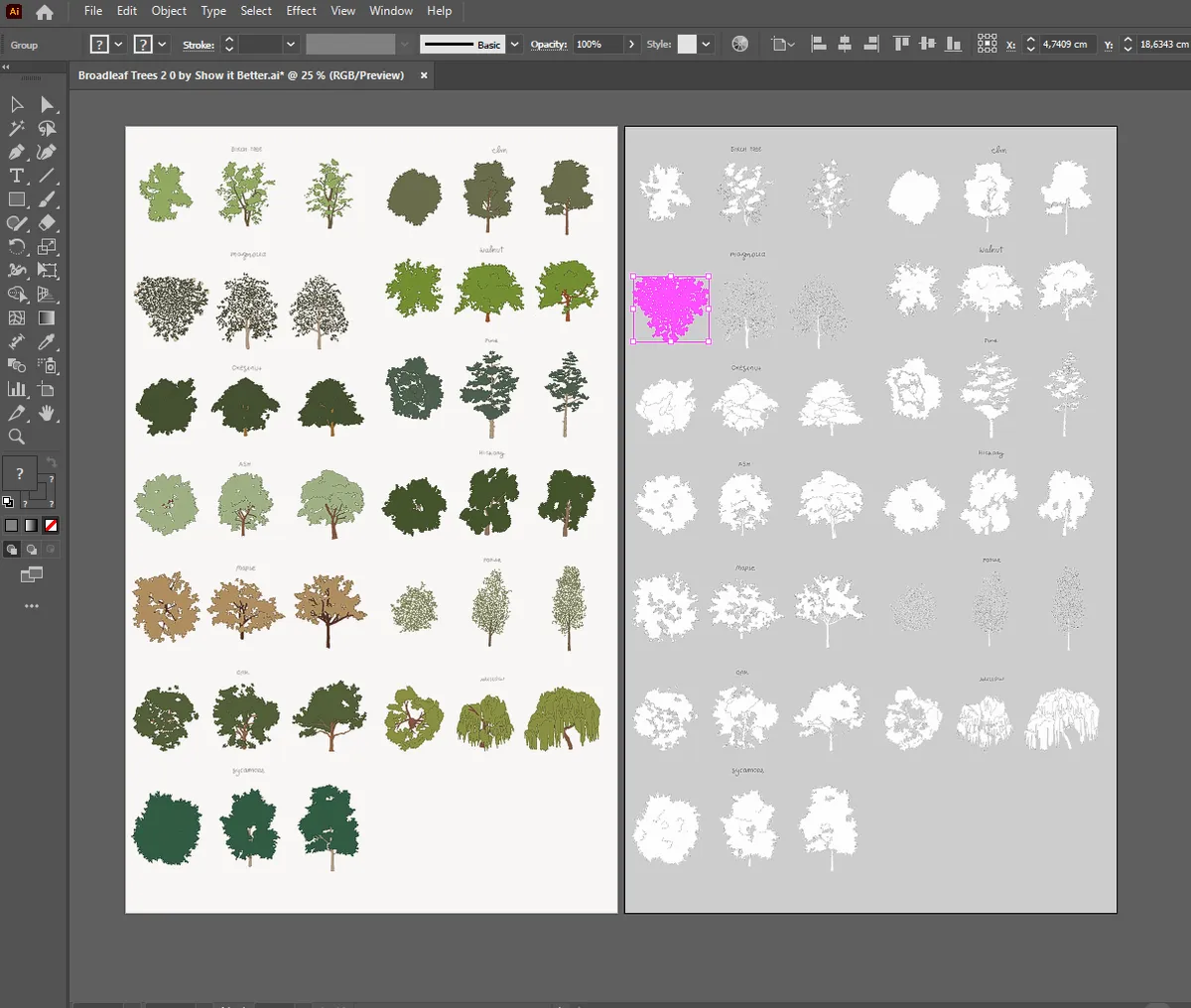Click Horizontal Align Left icon
1191x1008 pixels.
(819, 45)
